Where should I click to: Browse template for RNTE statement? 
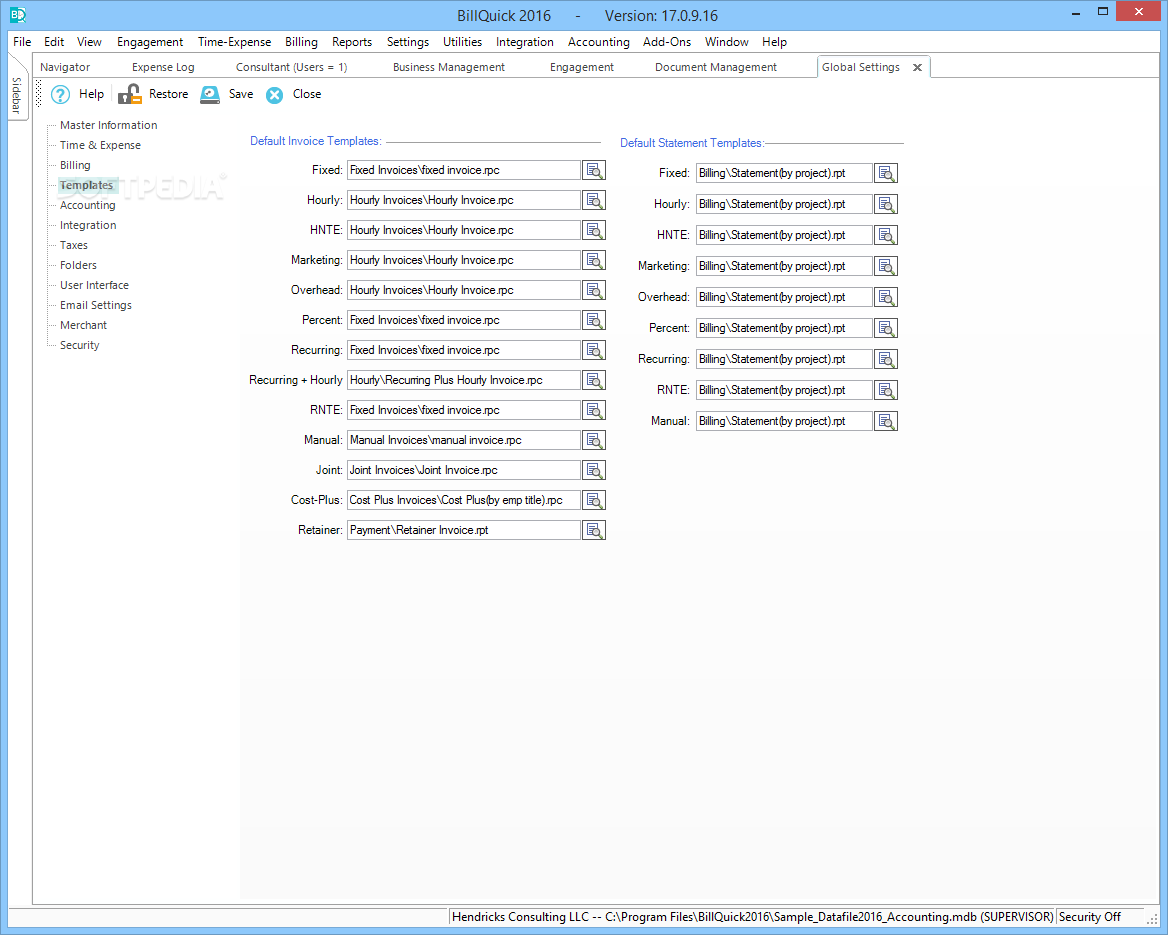[886, 390]
